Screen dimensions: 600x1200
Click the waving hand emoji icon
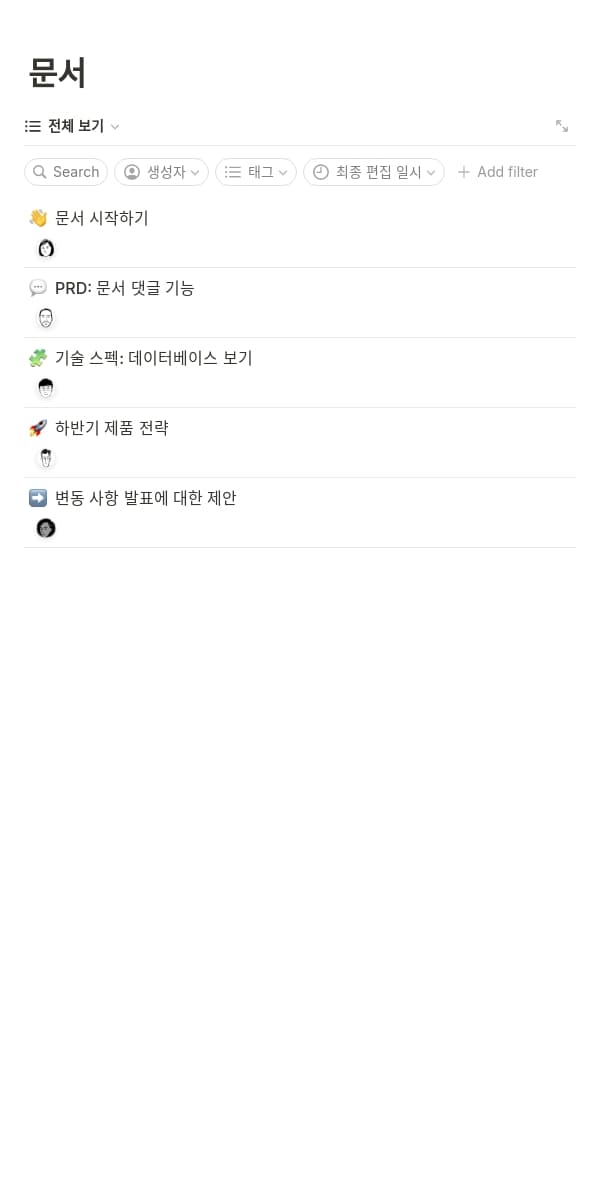coord(38,218)
